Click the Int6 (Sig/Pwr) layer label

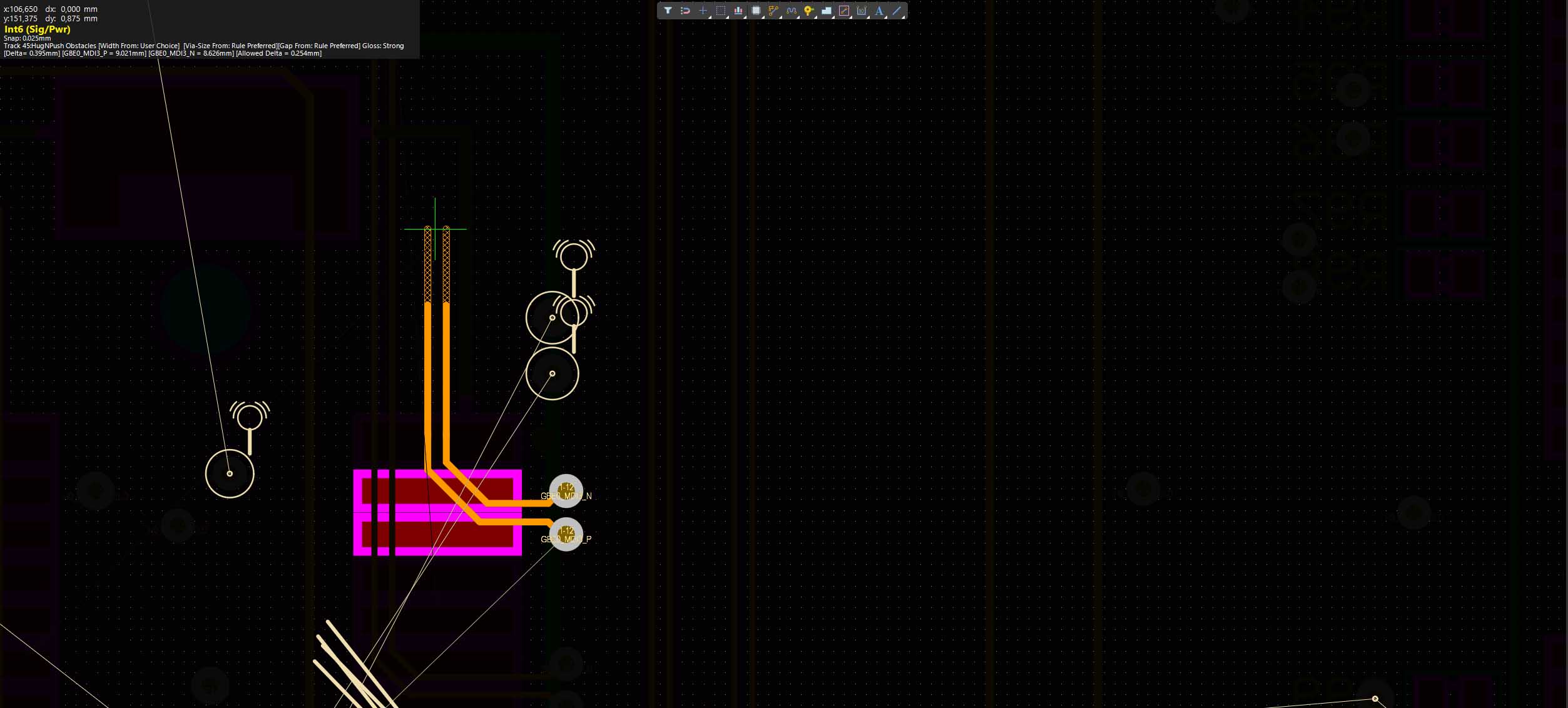37,29
